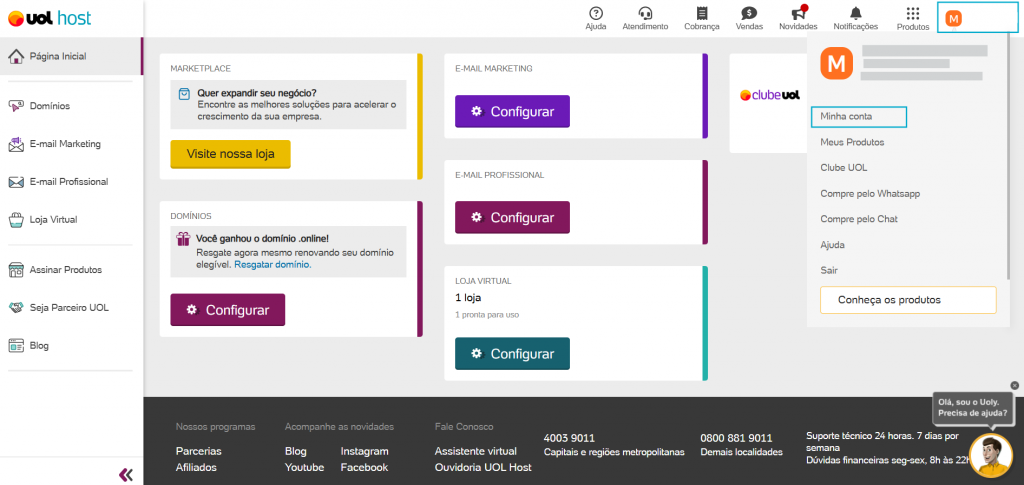The width and height of the screenshot is (1024, 485).
Task: Click the 4003 9011 phone number
Action: click(569, 438)
